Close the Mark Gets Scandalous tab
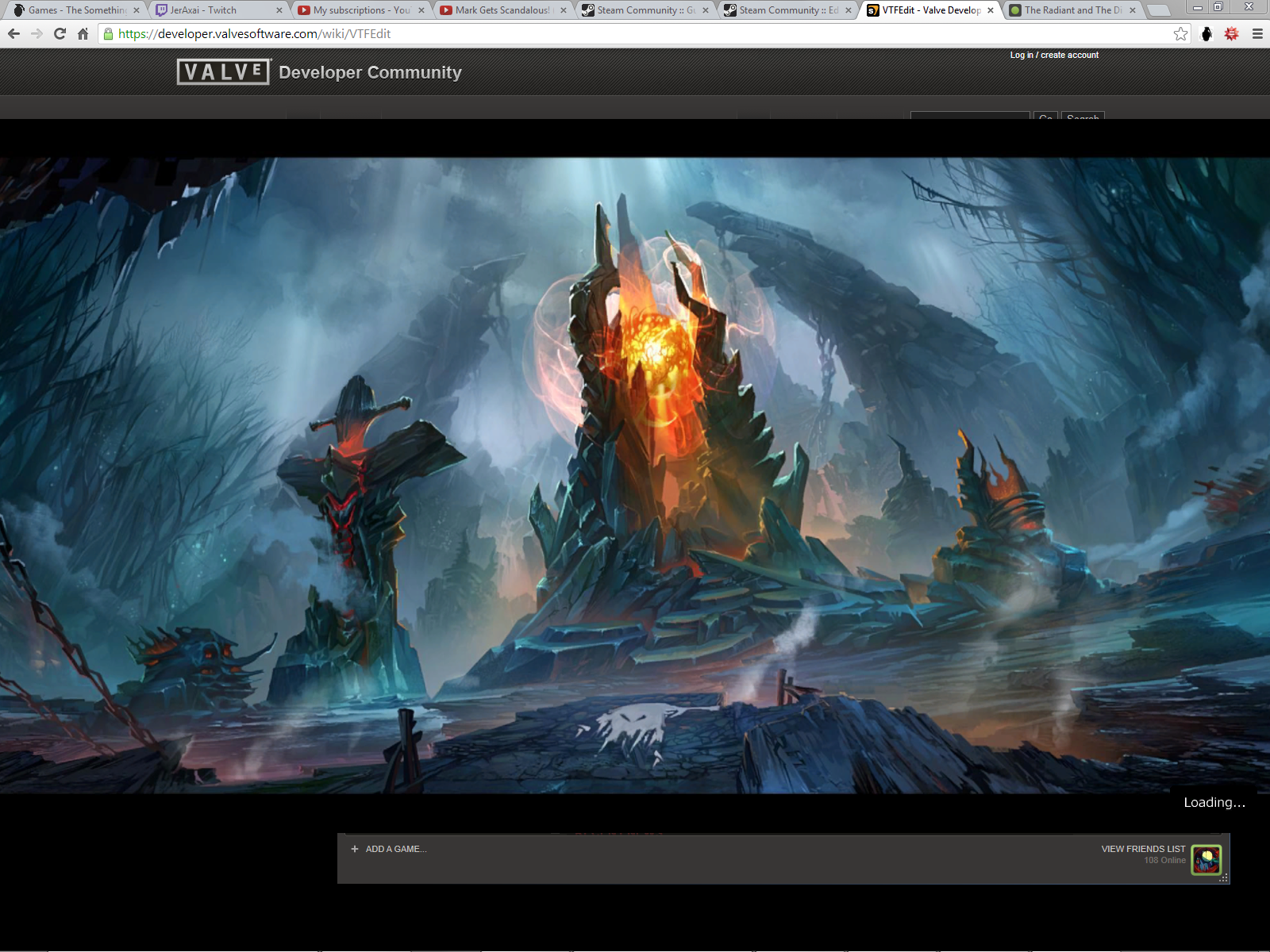 564,10
